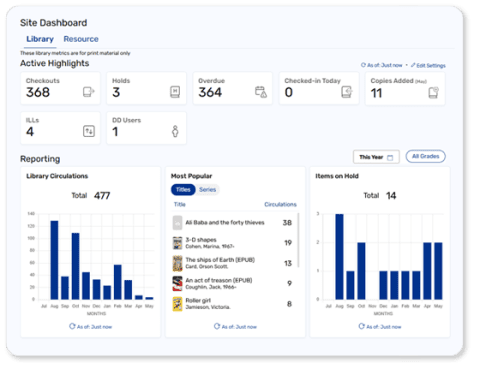Screen dimensions: 480x369
Task: Click the Overdue calendar warning icon
Action: click(261, 92)
